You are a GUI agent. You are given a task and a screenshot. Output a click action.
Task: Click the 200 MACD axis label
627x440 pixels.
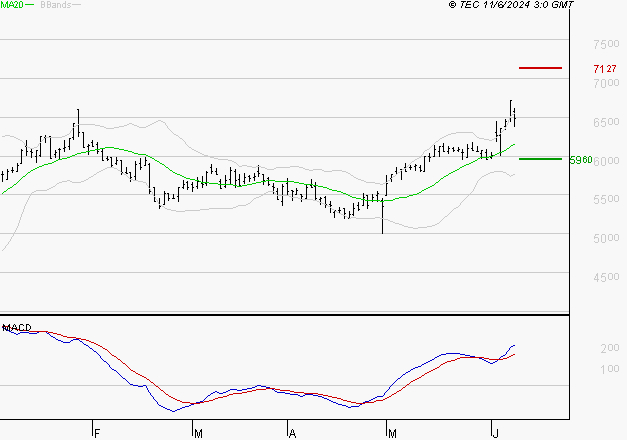coord(610,348)
